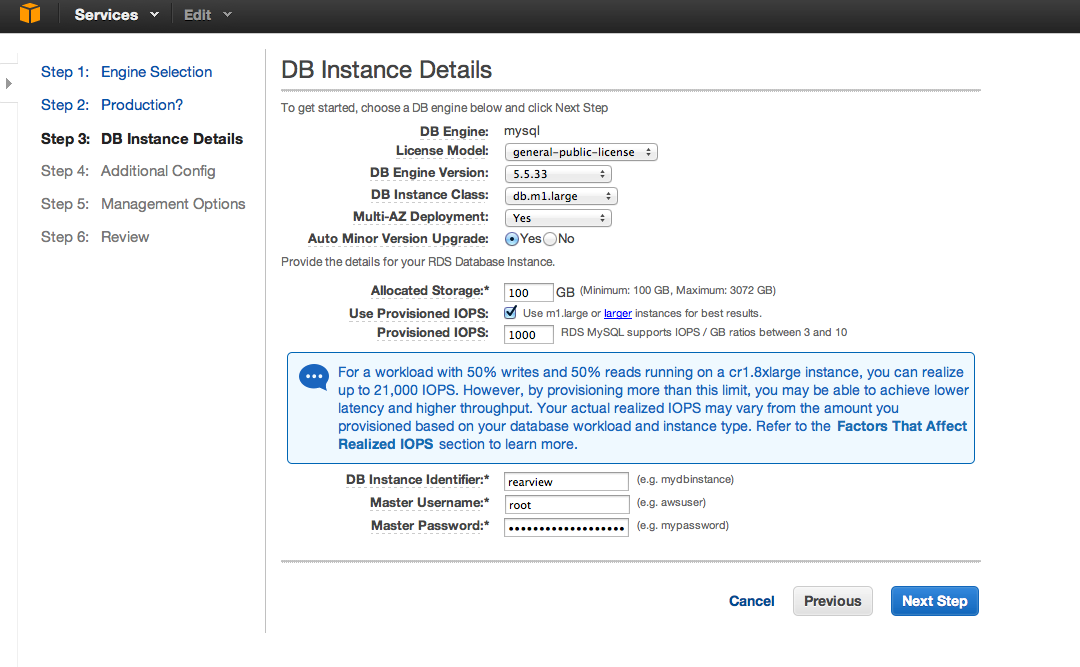Viewport: 1080px width, 667px height.
Task: Select Yes for Auto Minor Version Upgrade
Action: click(x=512, y=239)
